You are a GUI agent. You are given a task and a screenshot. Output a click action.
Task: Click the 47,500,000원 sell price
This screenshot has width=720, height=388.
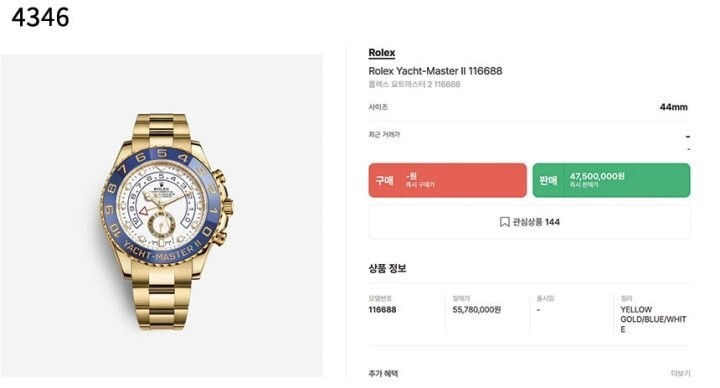pos(597,176)
